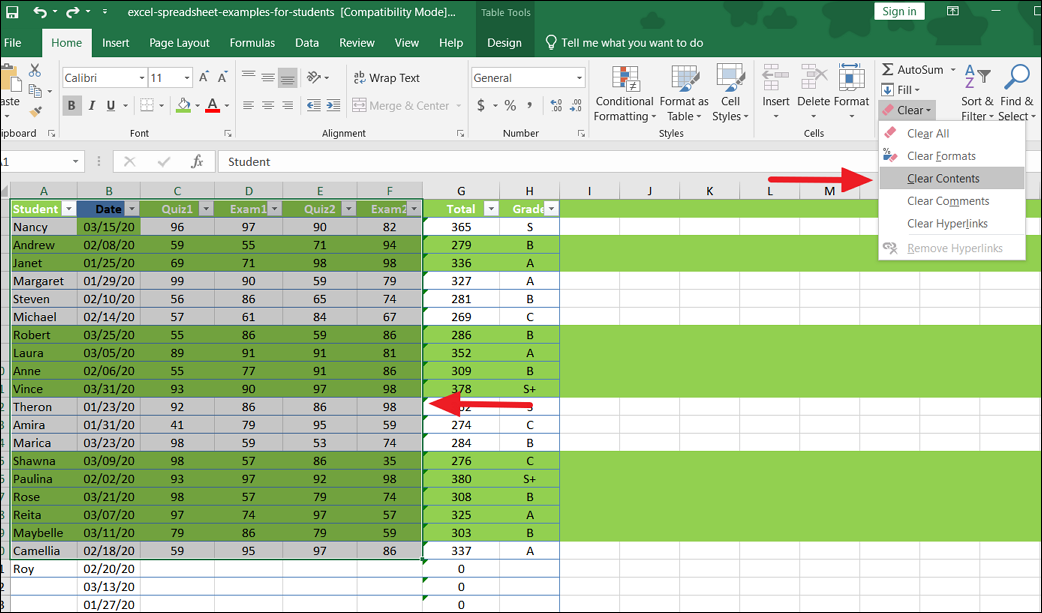Viewport: 1042px width, 613px height.
Task: Center cell text horizontally
Action: coord(268,105)
